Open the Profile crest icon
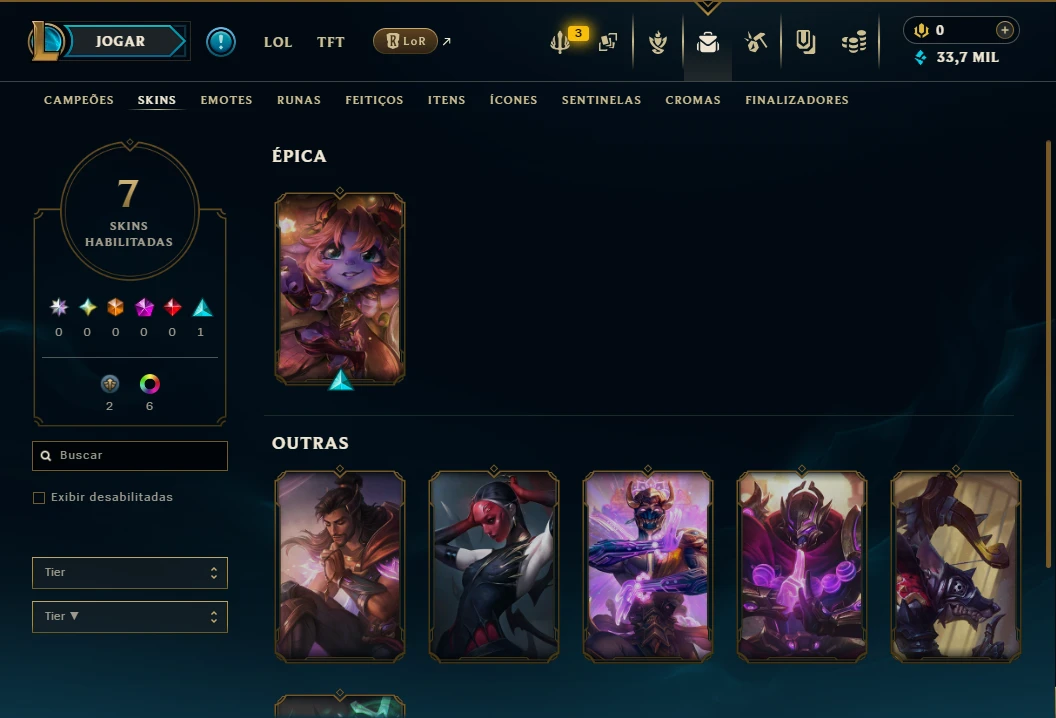 pos(658,42)
